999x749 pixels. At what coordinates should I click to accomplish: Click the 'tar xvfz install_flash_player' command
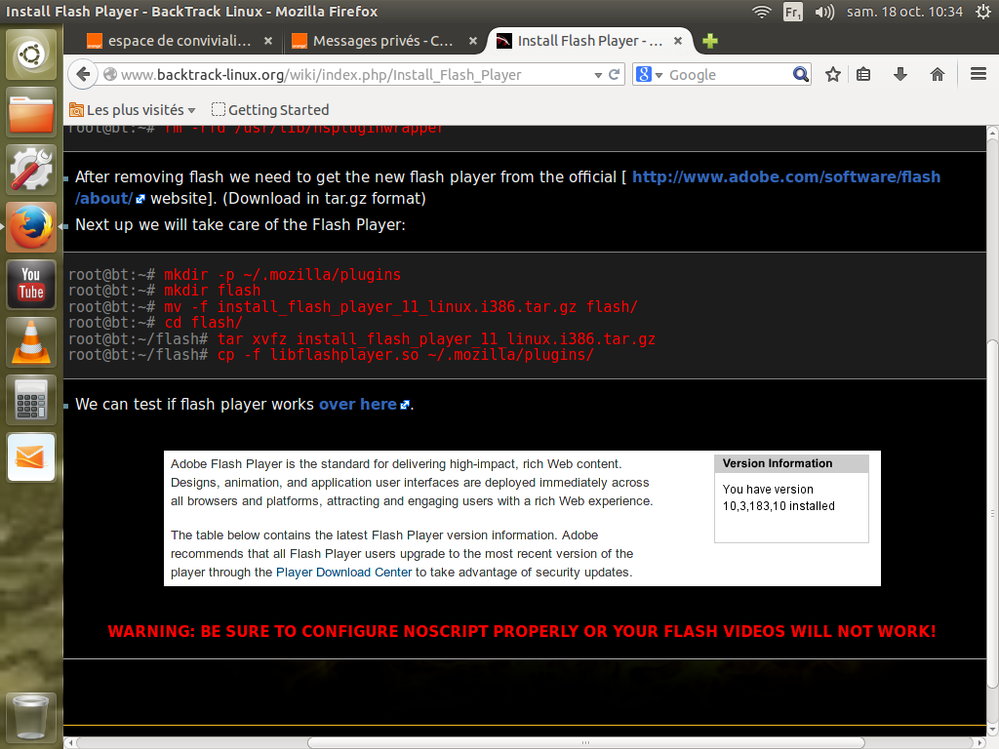coord(436,339)
